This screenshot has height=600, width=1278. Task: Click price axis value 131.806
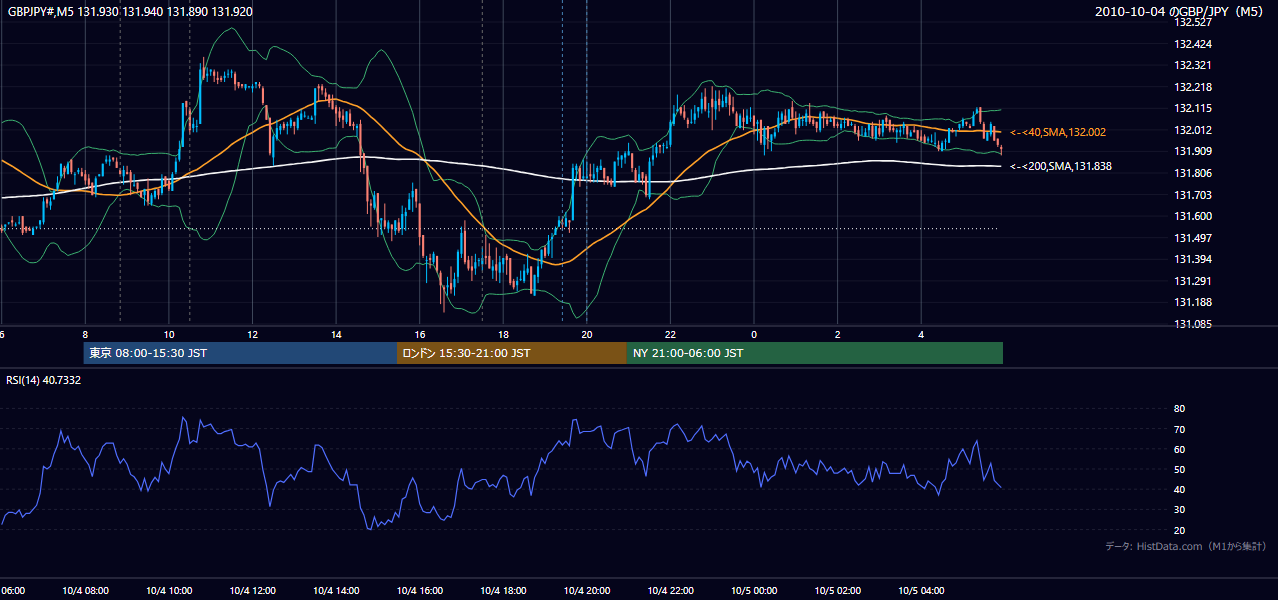(x=1192, y=173)
